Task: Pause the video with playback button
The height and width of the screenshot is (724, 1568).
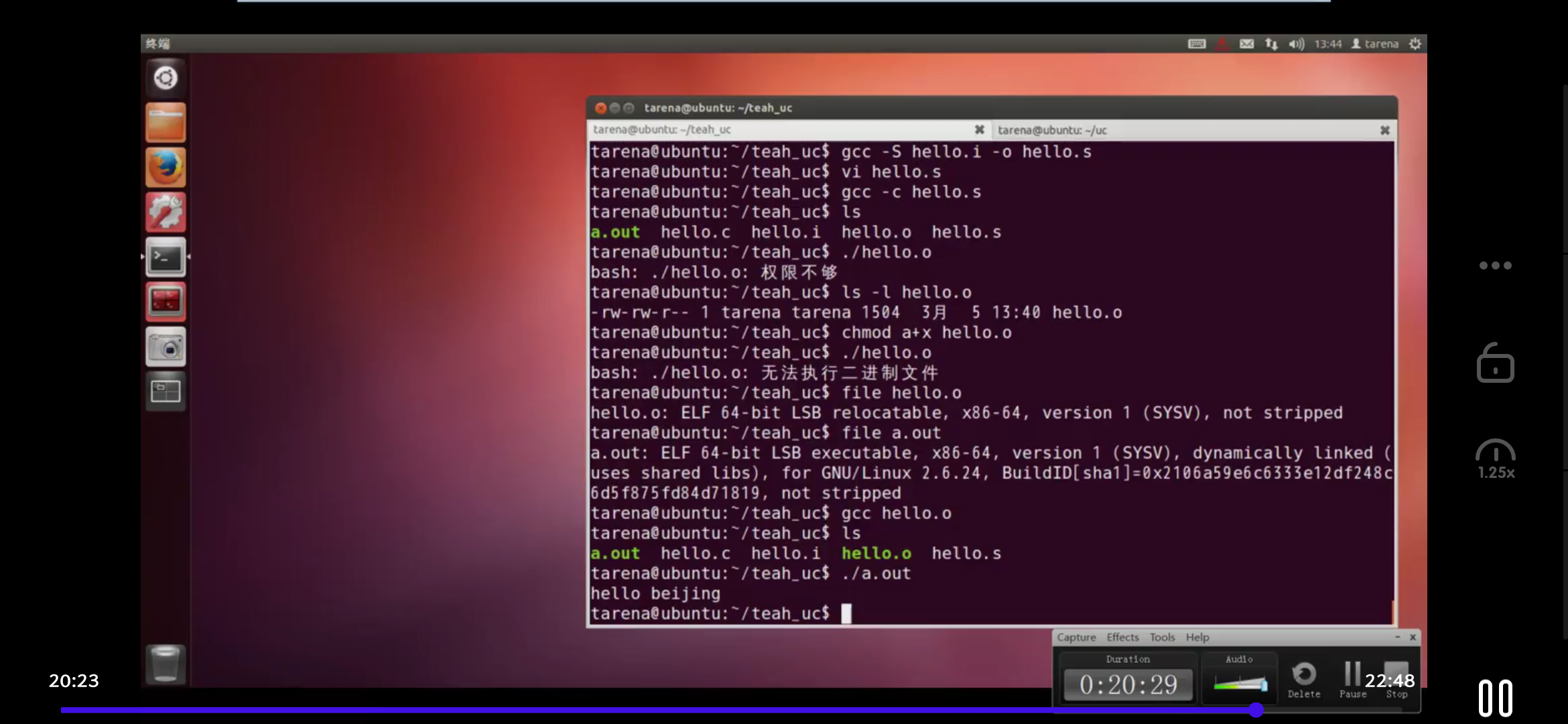Action: point(1495,699)
